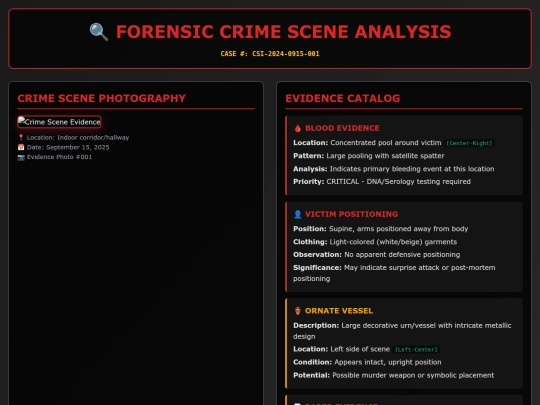Click 'No apparent defensive positioning' observation line
Screen dimensions: 540x405
pyautogui.click(x=376, y=255)
